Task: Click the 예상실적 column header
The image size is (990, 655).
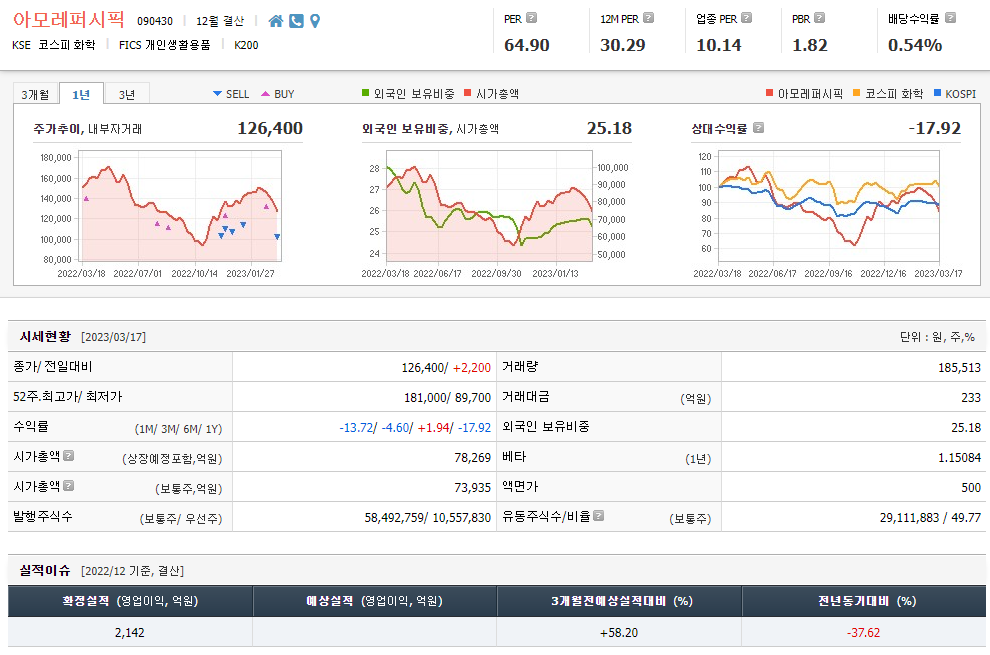Action: click(374, 601)
